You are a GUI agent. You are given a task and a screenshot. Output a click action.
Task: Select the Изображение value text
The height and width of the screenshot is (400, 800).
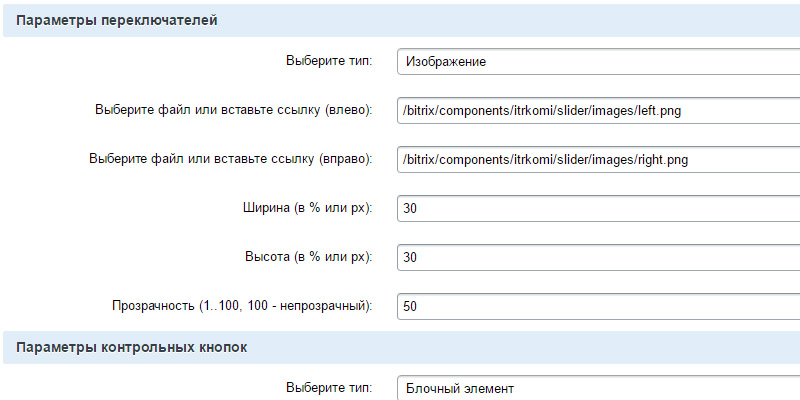click(x=445, y=62)
